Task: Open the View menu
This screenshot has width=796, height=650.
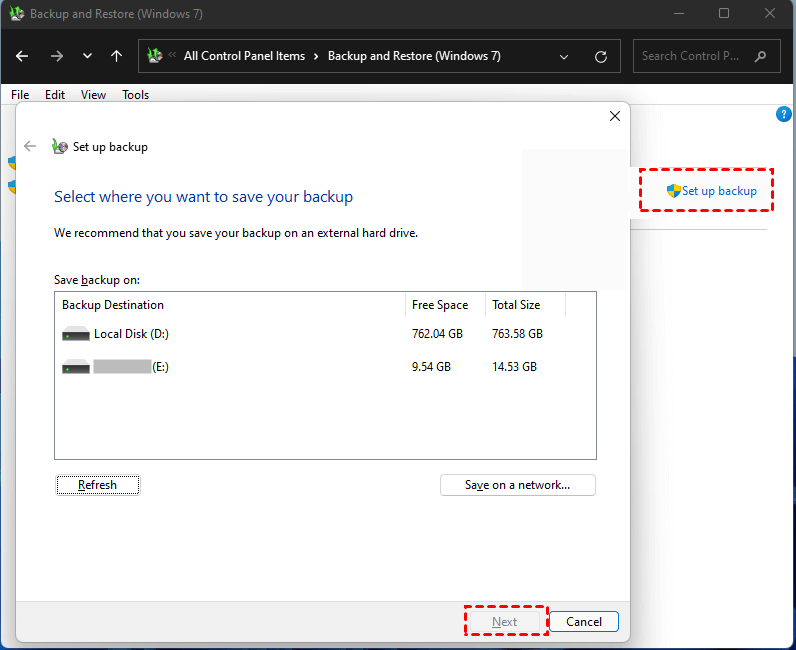Action: [x=93, y=95]
